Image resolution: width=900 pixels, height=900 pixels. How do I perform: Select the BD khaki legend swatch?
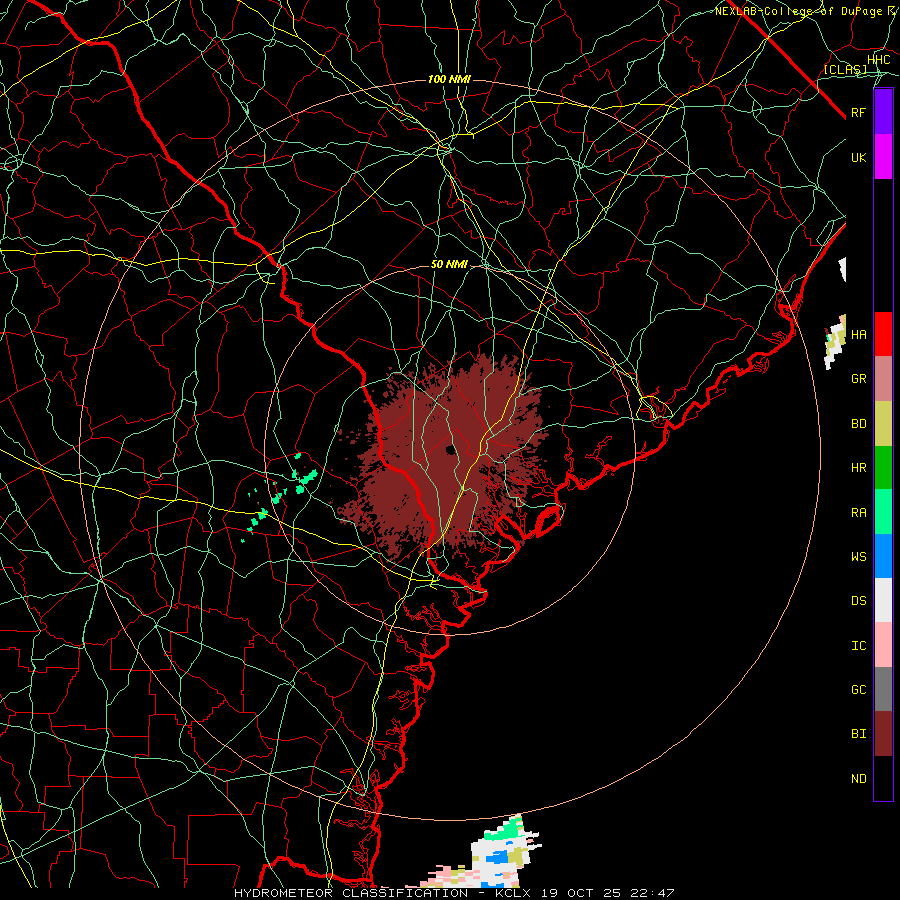(883, 423)
